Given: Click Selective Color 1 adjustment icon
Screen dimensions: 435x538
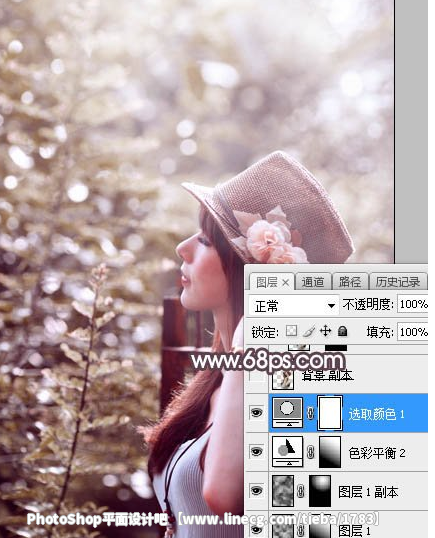Looking at the screenshot, I should (x=287, y=412).
